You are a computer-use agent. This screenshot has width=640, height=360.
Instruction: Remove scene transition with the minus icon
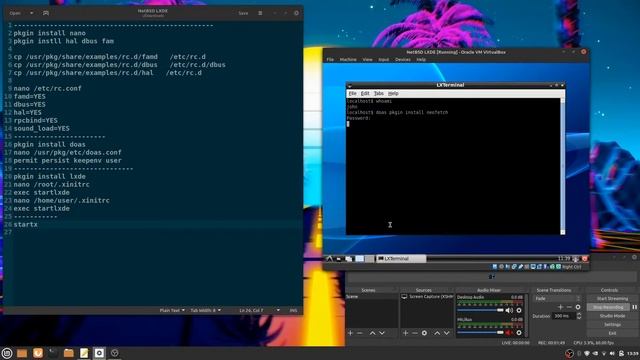(x=569, y=307)
